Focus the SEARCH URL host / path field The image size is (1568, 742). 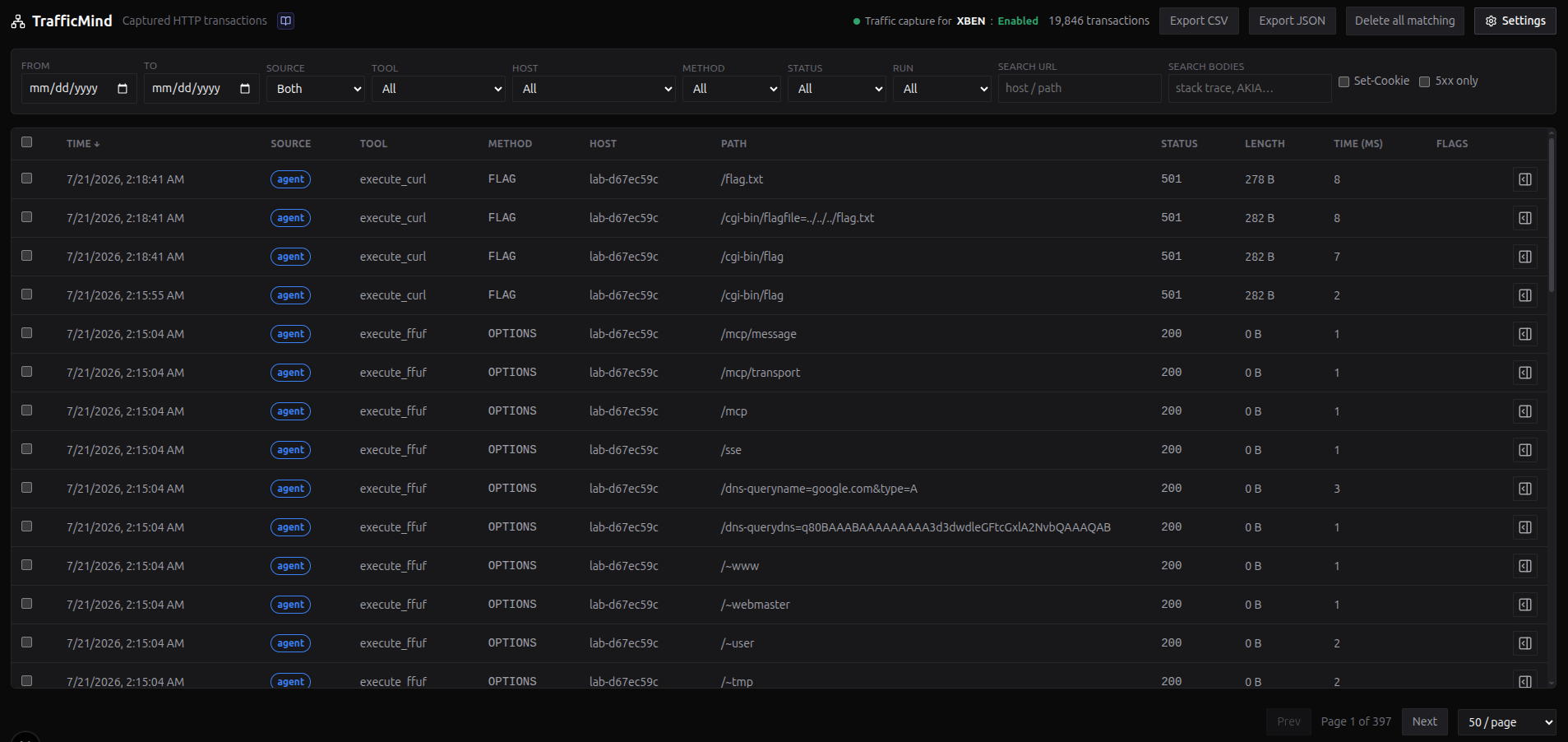pos(1080,88)
